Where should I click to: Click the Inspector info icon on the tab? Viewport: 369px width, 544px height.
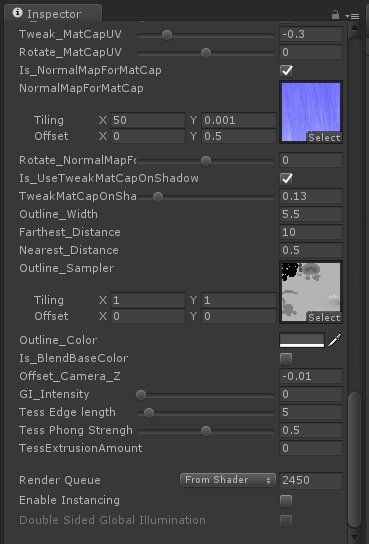tap(17, 13)
